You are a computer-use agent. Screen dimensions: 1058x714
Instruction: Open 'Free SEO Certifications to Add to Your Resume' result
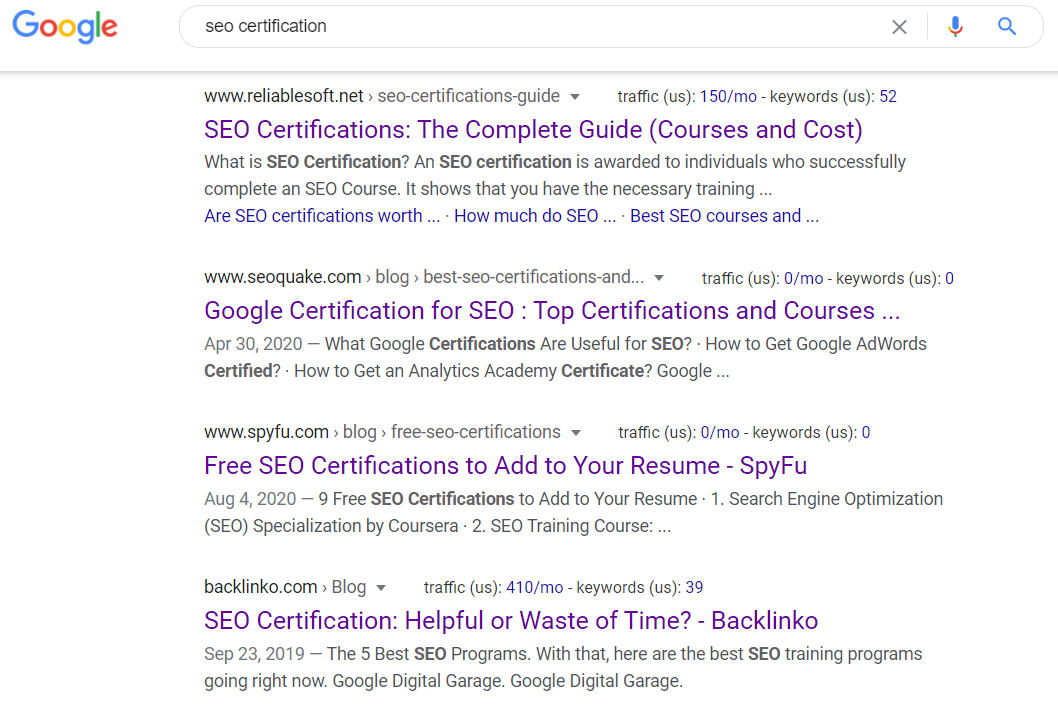(x=505, y=466)
